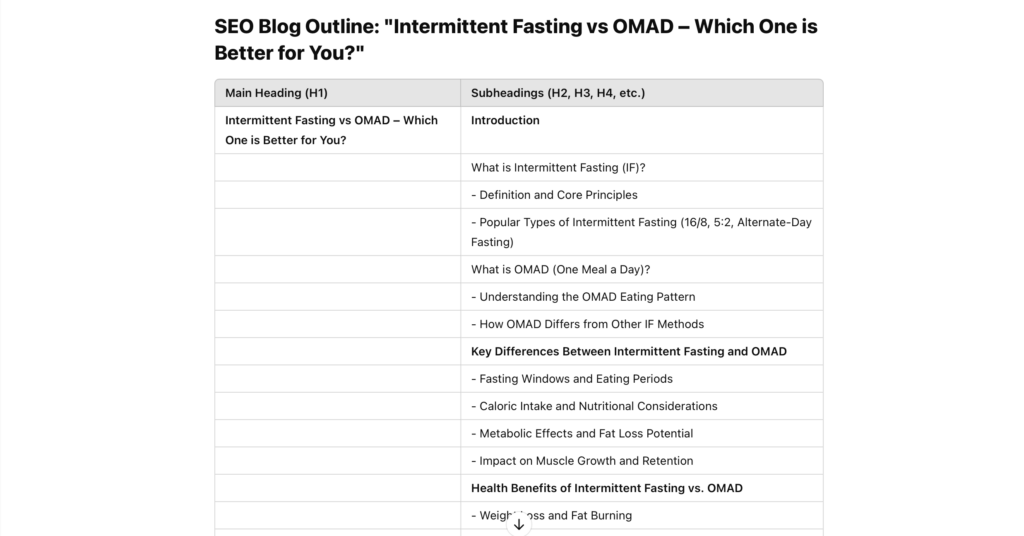Click 'How OMAD Differs from Other IF Methods'

(587, 324)
